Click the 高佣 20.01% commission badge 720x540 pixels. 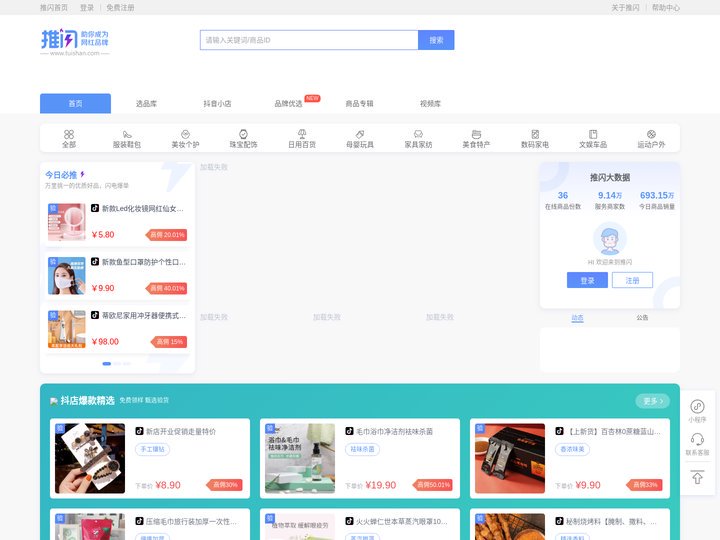167,235
